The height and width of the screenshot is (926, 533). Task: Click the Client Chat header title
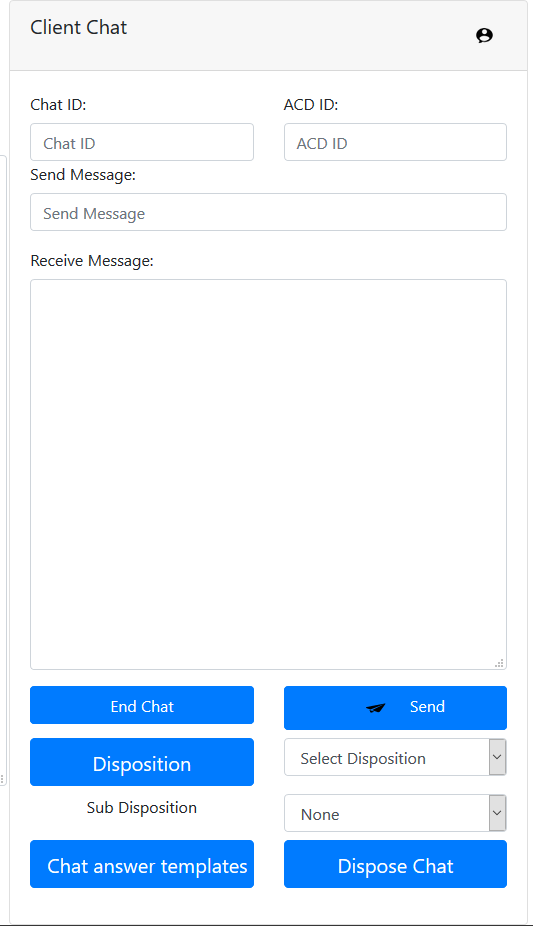79,27
